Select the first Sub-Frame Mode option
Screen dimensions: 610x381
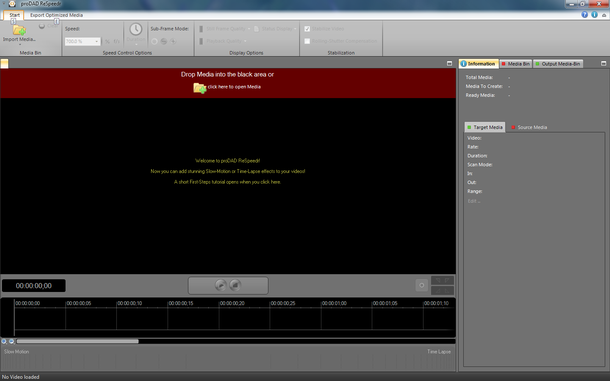pyautogui.click(x=154, y=41)
